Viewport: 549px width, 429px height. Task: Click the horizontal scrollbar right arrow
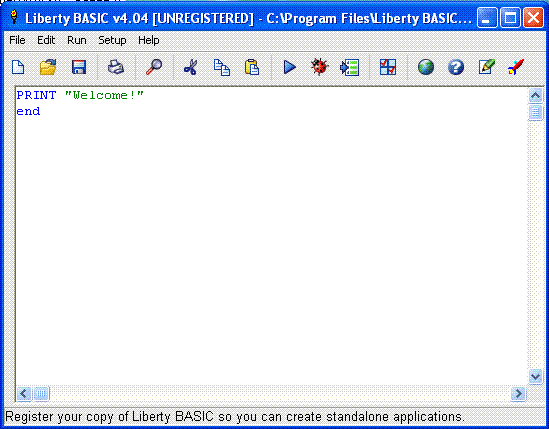(518, 394)
